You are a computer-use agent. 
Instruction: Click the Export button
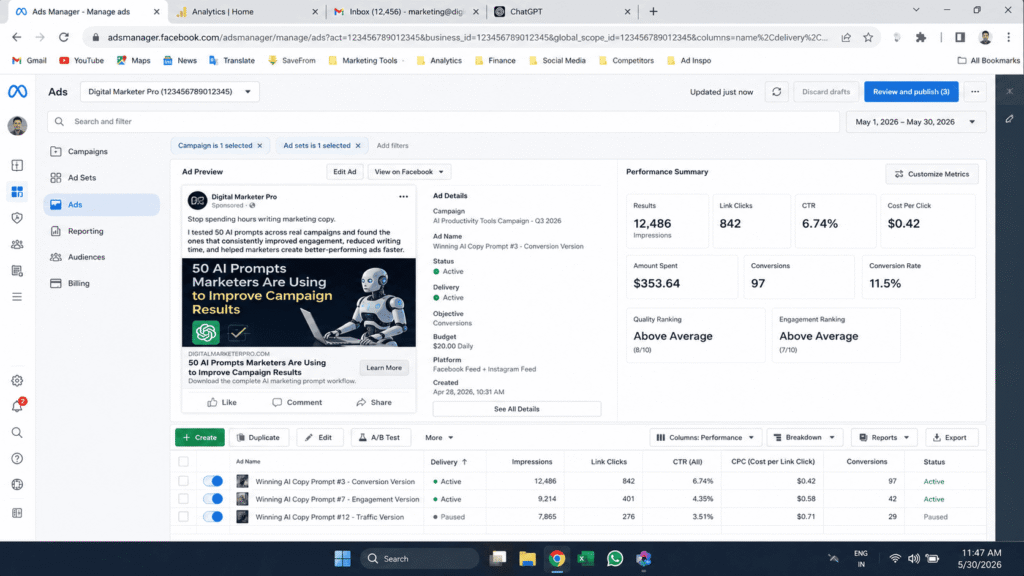tap(951, 438)
